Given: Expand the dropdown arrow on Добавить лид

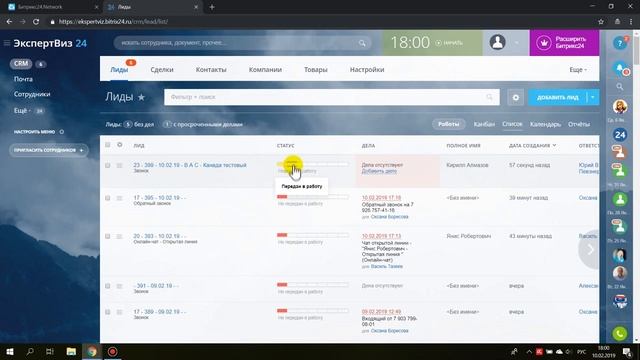Looking at the screenshot, I should 593,98.
